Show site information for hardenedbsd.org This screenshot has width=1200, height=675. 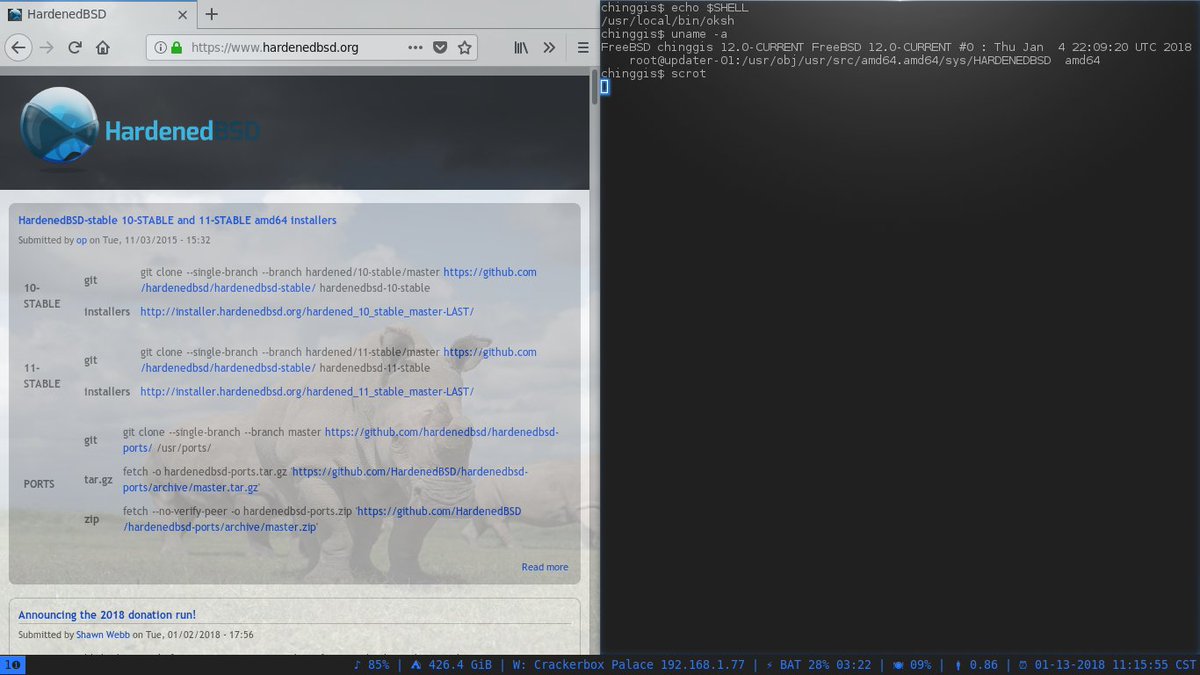[158, 47]
